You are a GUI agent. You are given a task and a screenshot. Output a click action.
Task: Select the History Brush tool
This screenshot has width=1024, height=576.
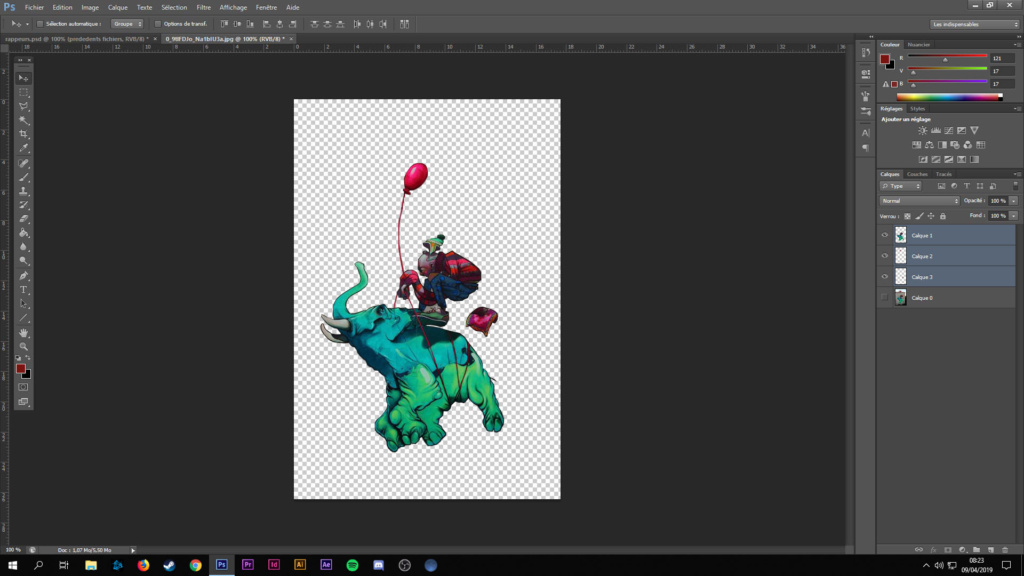click(24, 205)
